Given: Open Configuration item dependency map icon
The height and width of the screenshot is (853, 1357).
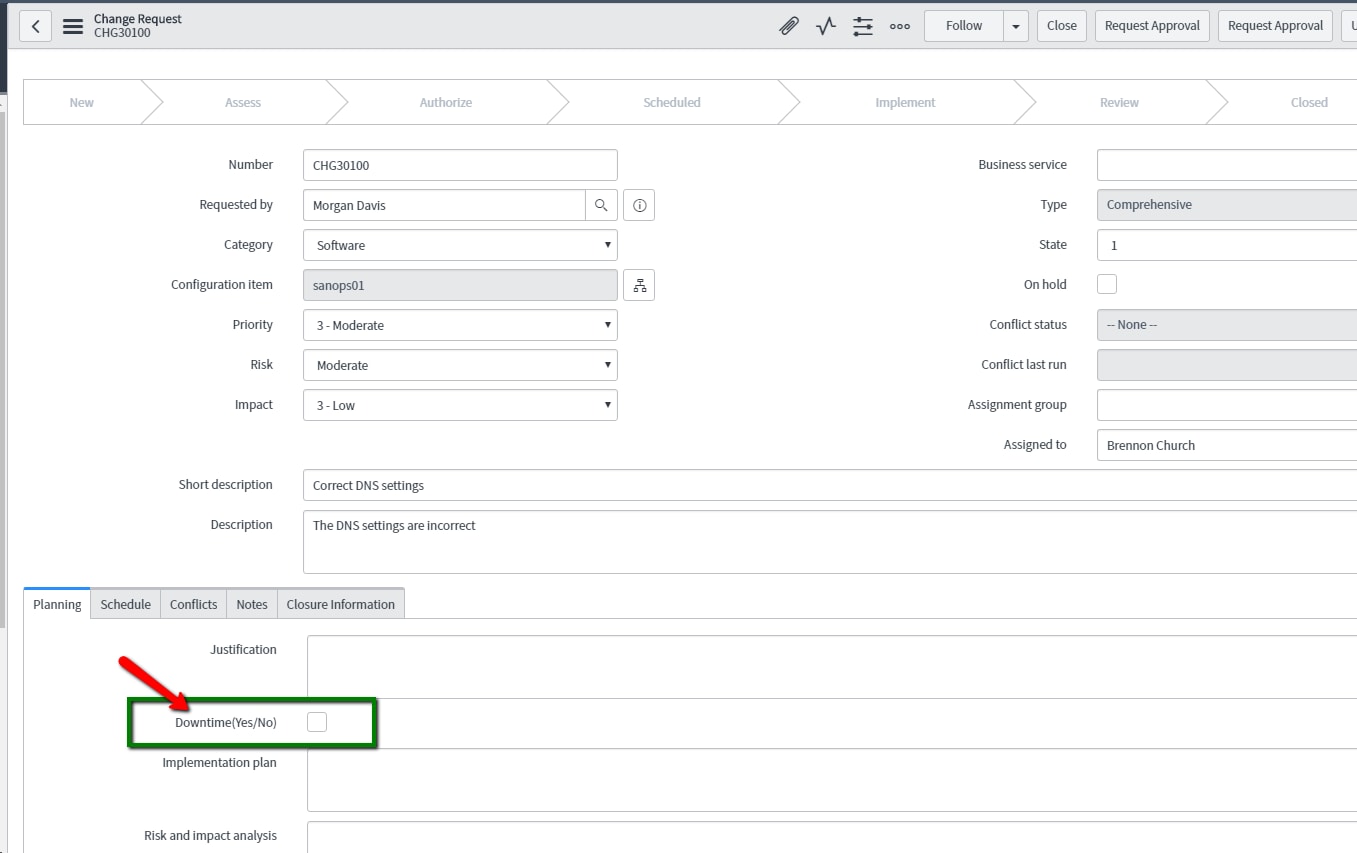Looking at the screenshot, I should tap(639, 285).
